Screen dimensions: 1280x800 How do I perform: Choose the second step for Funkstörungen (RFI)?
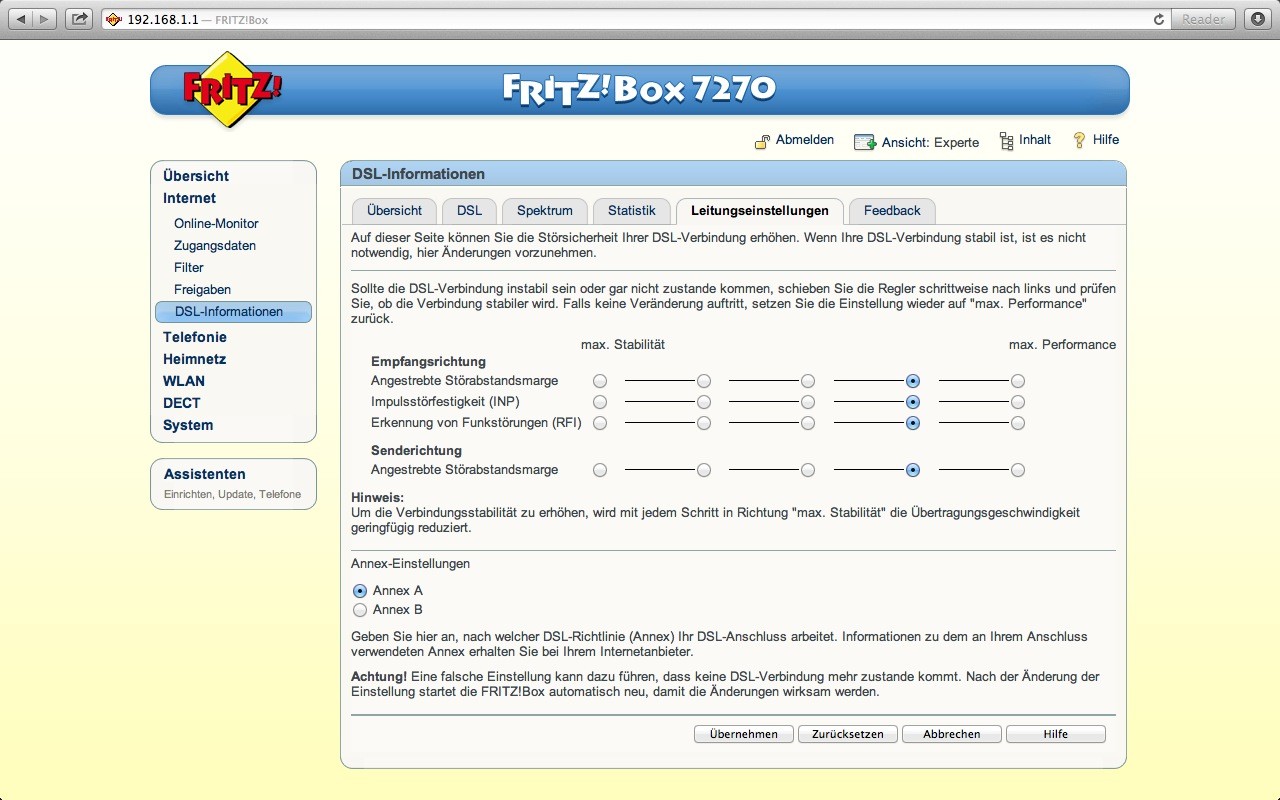(704, 423)
